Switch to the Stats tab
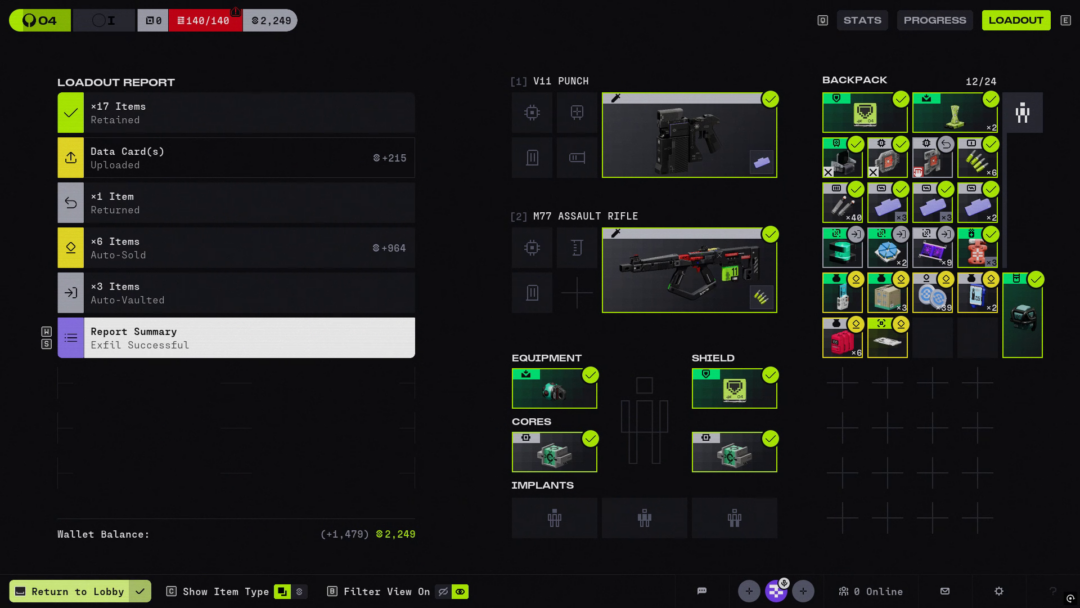 click(861, 20)
